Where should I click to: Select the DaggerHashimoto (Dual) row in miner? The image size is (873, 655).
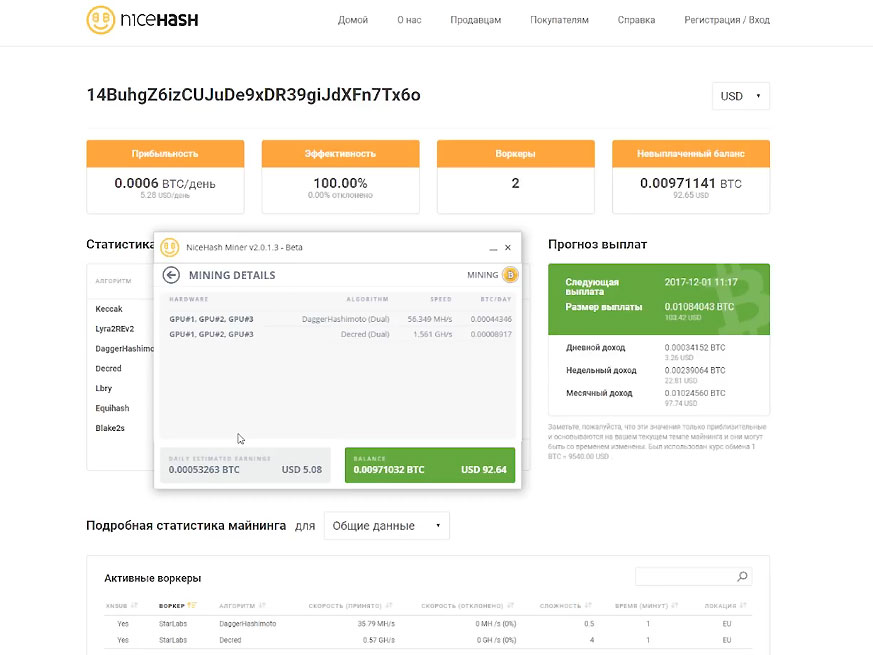click(x=340, y=319)
